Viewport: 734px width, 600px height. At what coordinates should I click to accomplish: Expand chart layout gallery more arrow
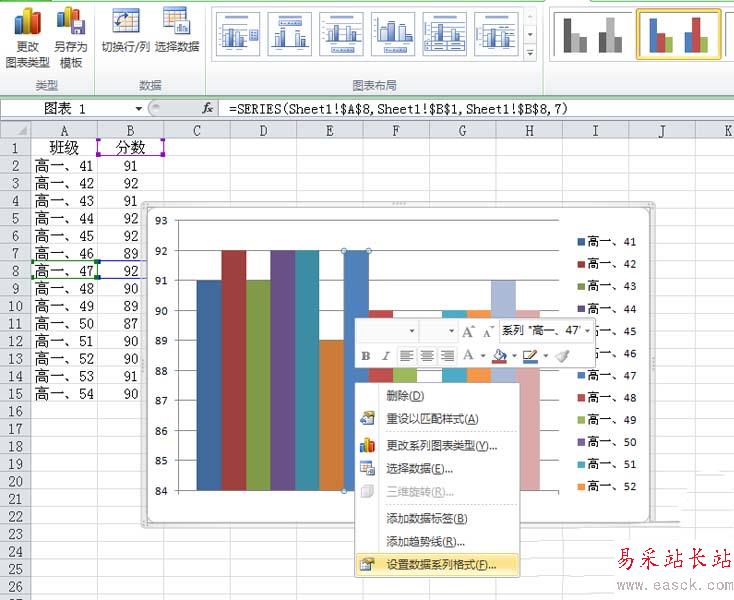point(530,53)
